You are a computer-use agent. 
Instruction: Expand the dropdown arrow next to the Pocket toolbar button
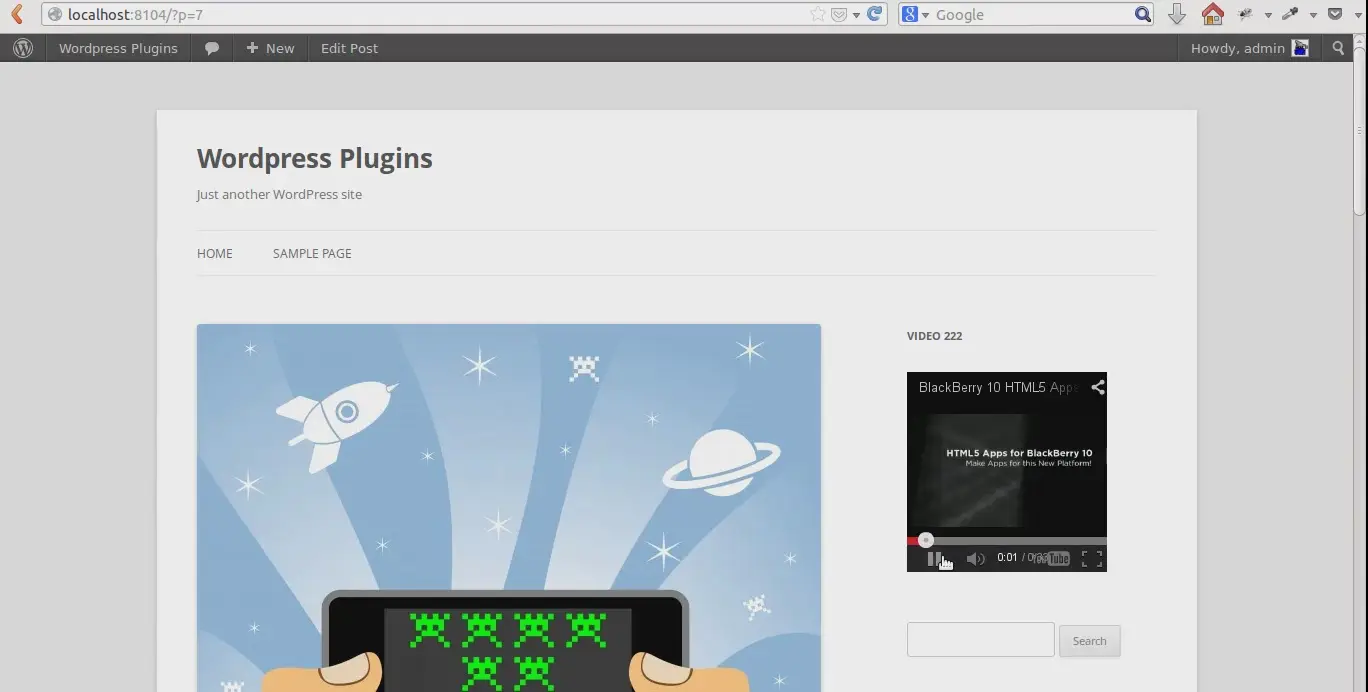click(x=1356, y=15)
